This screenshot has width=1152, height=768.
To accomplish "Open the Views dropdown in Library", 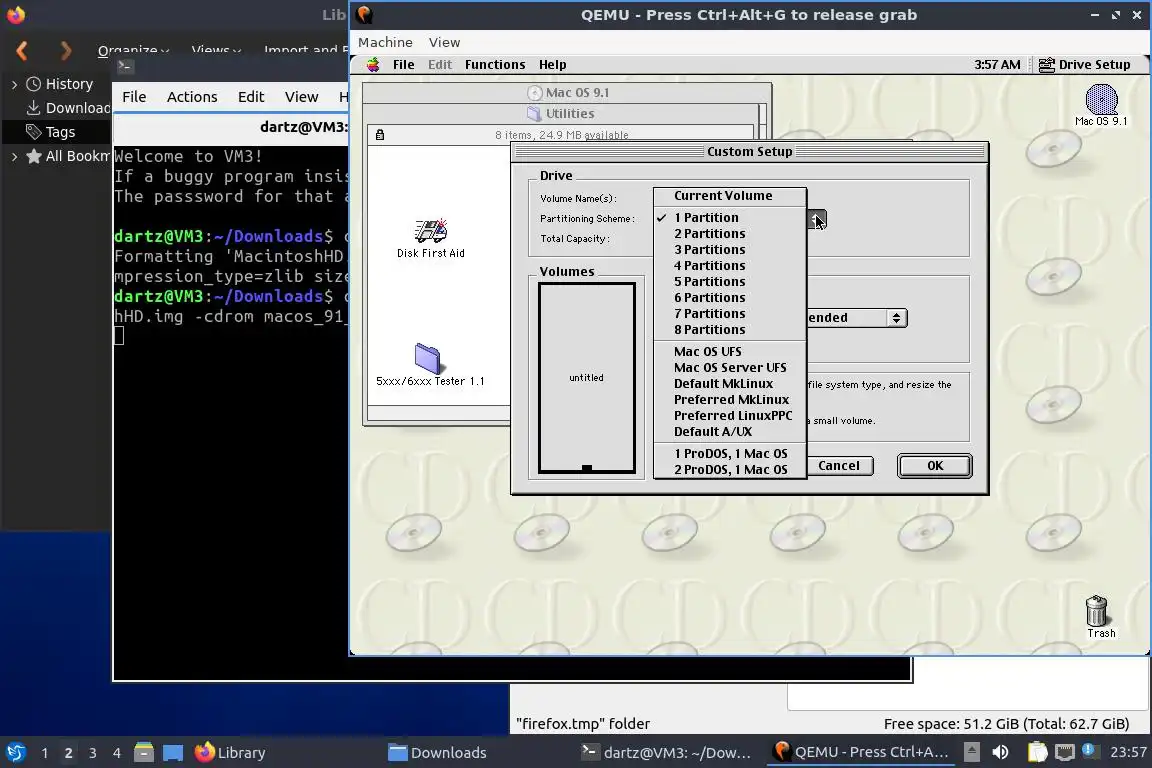I will (217, 50).
